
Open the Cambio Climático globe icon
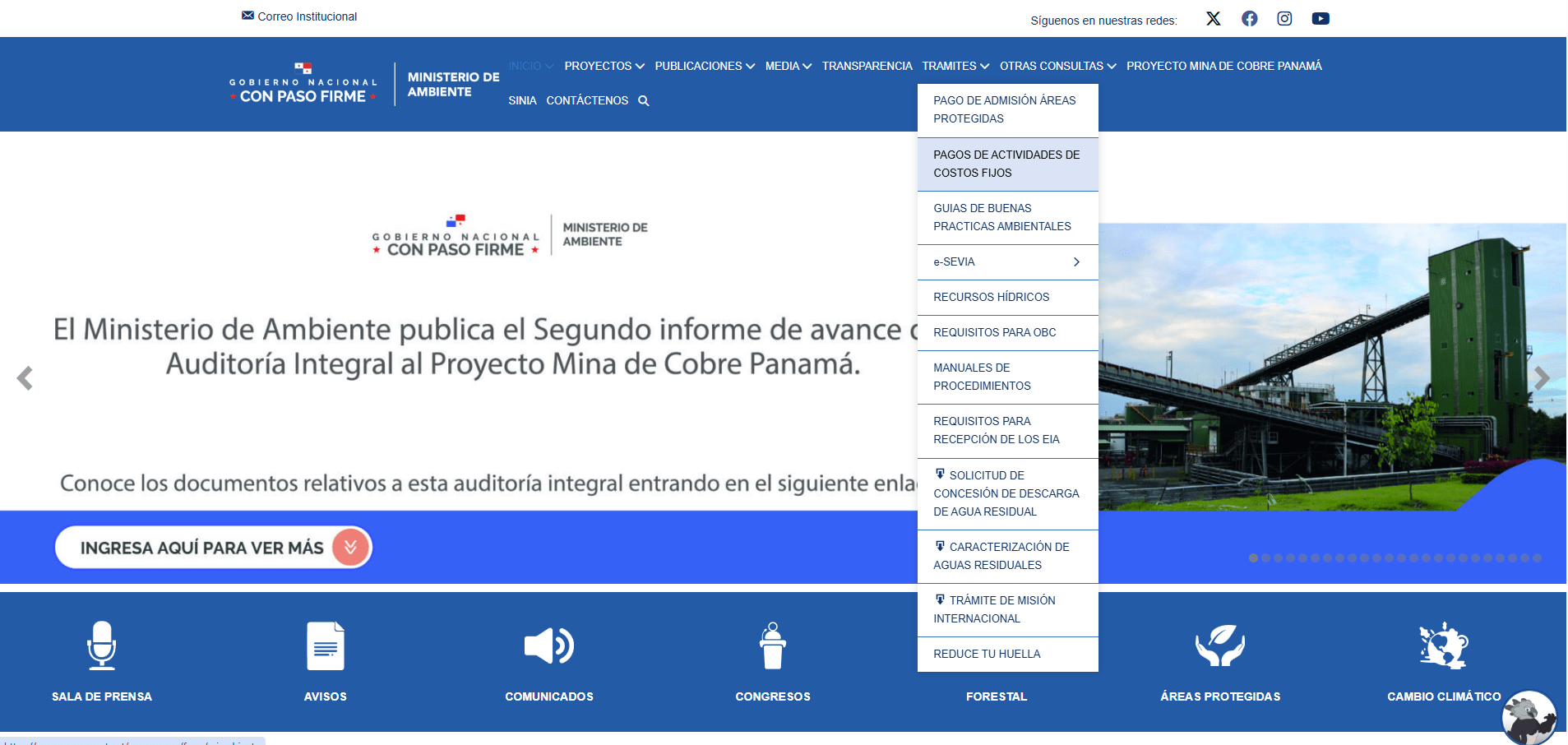[x=1443, y=646]
